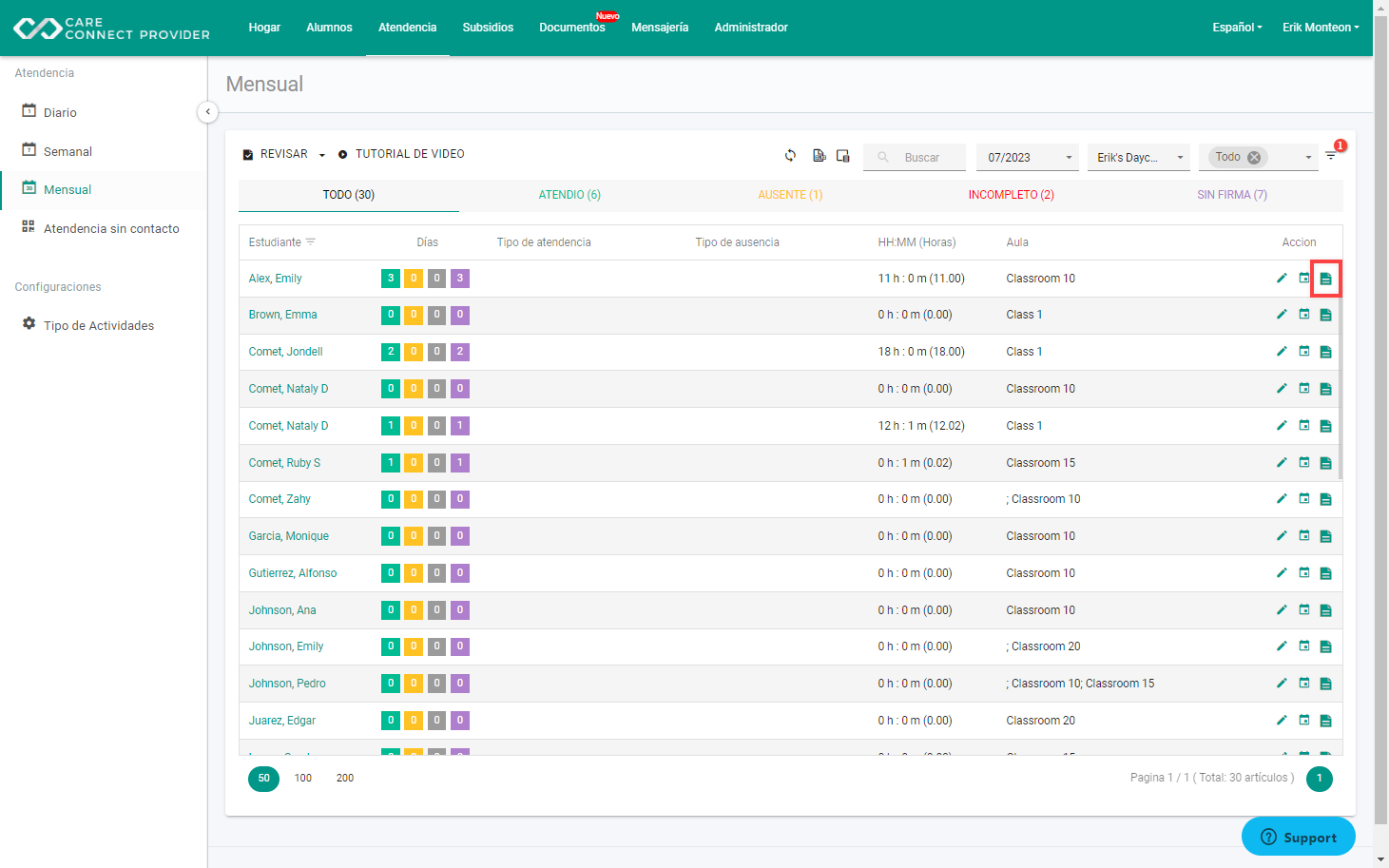The height and width of the screenshot is (868, 1389).
Task: Go to the Hogar menu
Action: tap(264, 28)
